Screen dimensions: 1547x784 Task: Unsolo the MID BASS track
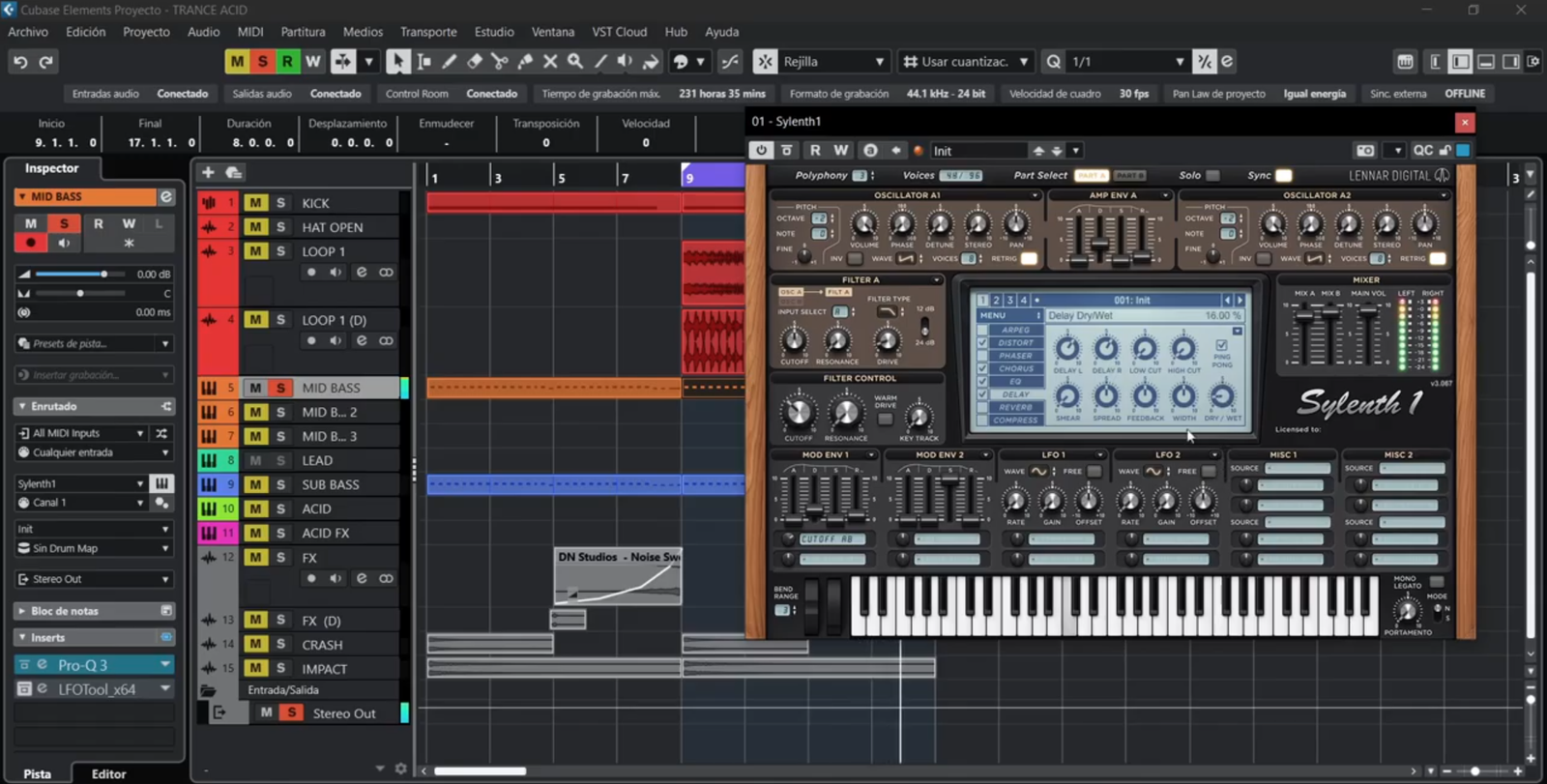[280, 388]
